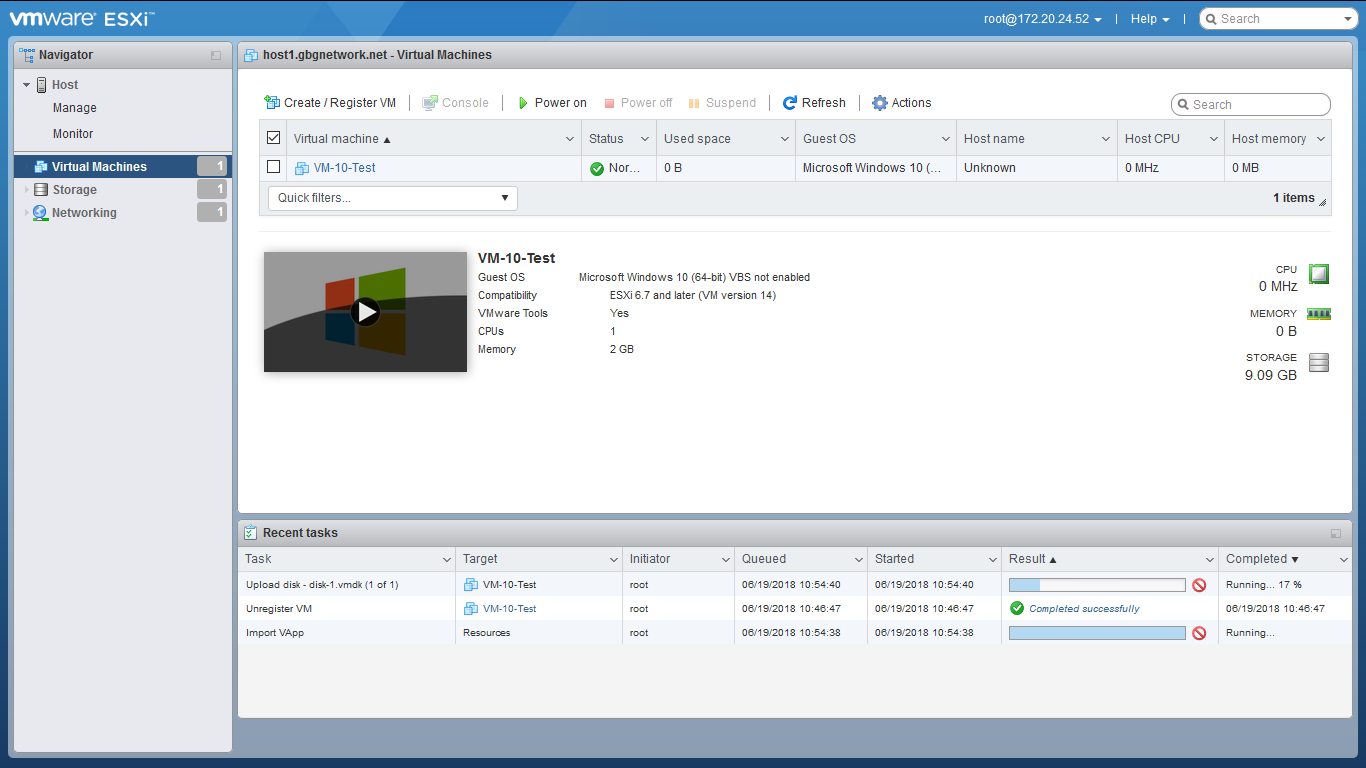Toggle the select-all virtual machines checkbox
This screenshot has height=768, width=1366.
pos(273,139)
